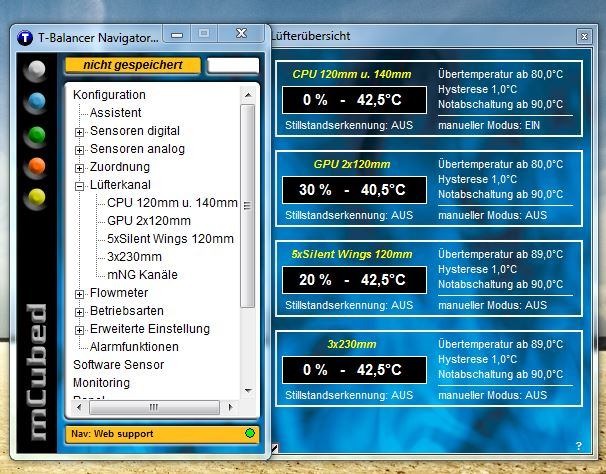Click the GPU '30 % - 40,5°C' display

354,190
